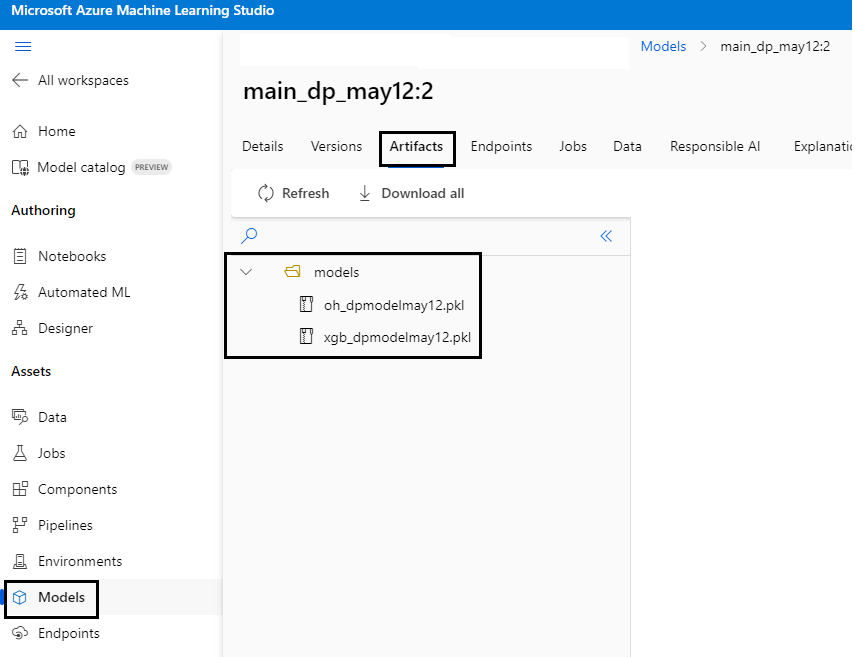
Task: Click the Designer hierarchy icon
Action: (20, 328)
